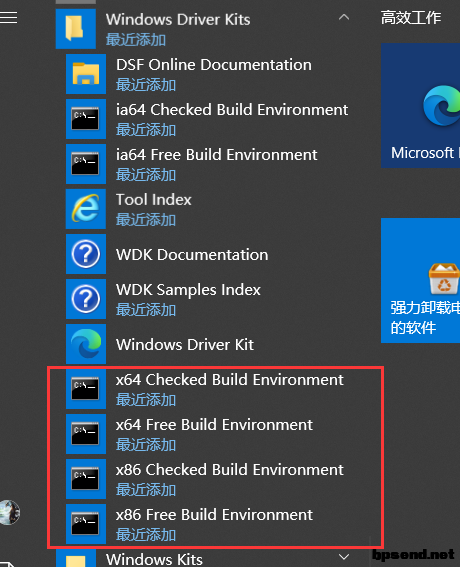
Task: Click the 高效工作 group header
Action: coord(411,17)
